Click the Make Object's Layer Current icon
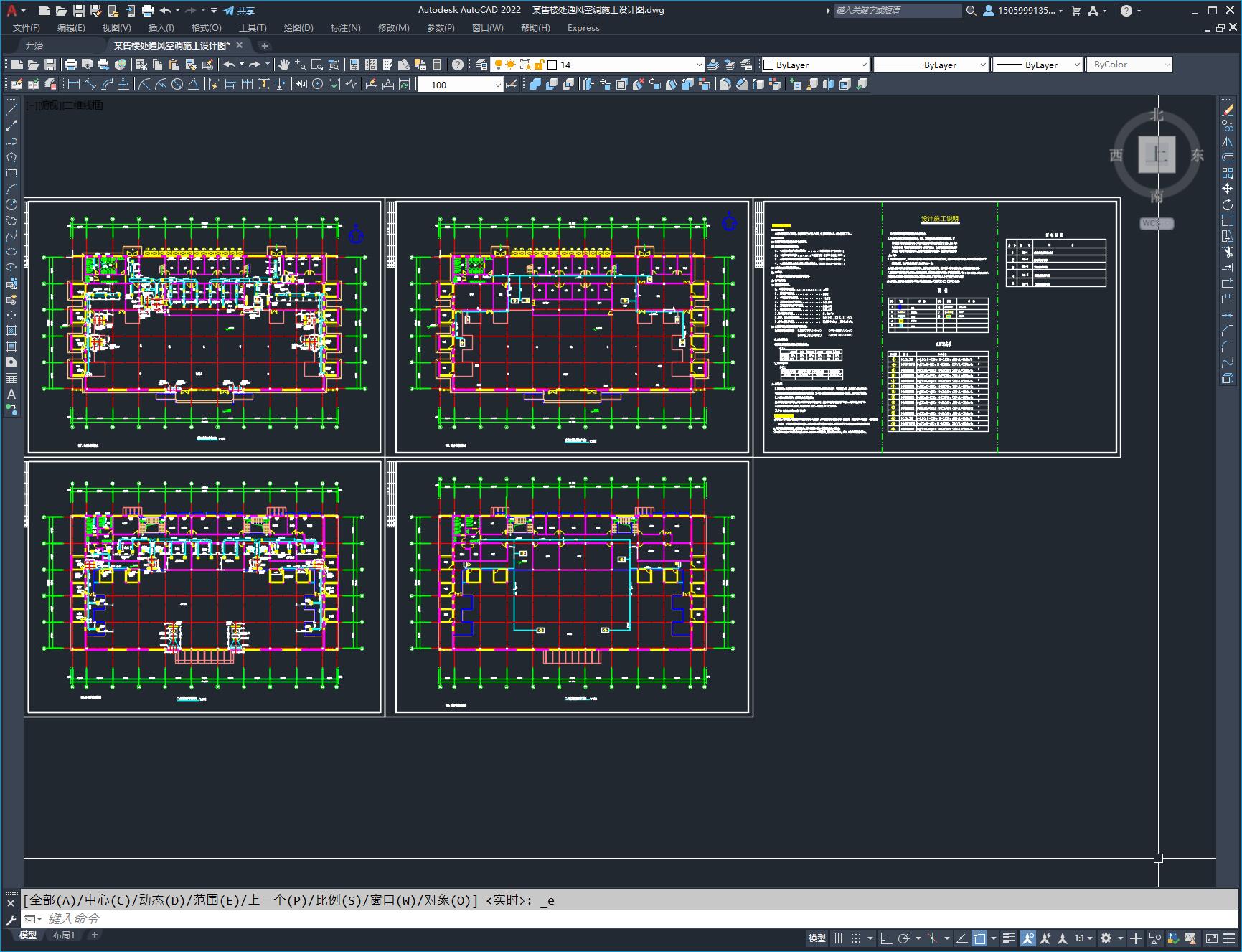The height and width of the screenshot is (952, 1242). 713,65
